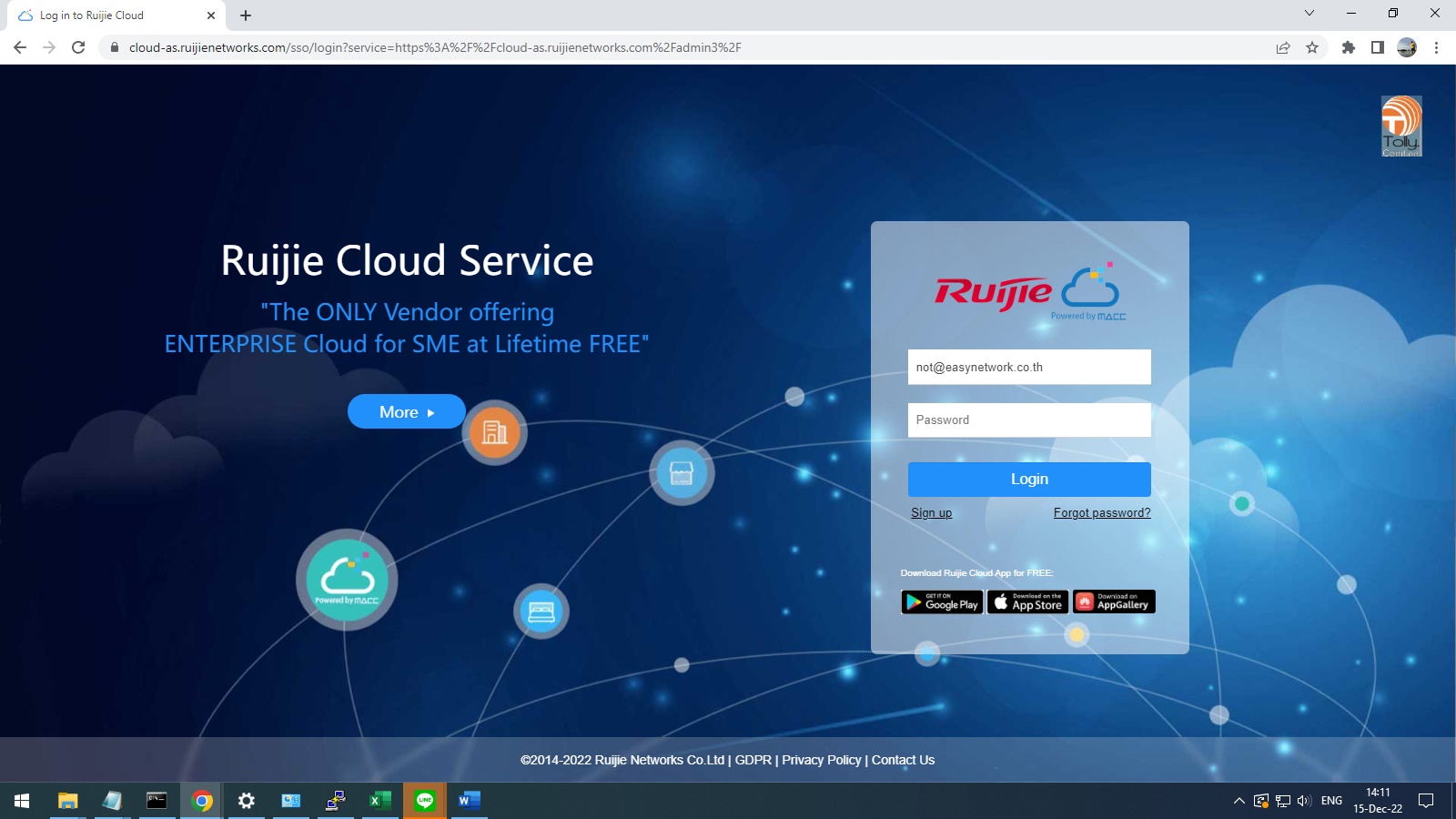Open the Excel taskbar icon

(x=379, y=801)
